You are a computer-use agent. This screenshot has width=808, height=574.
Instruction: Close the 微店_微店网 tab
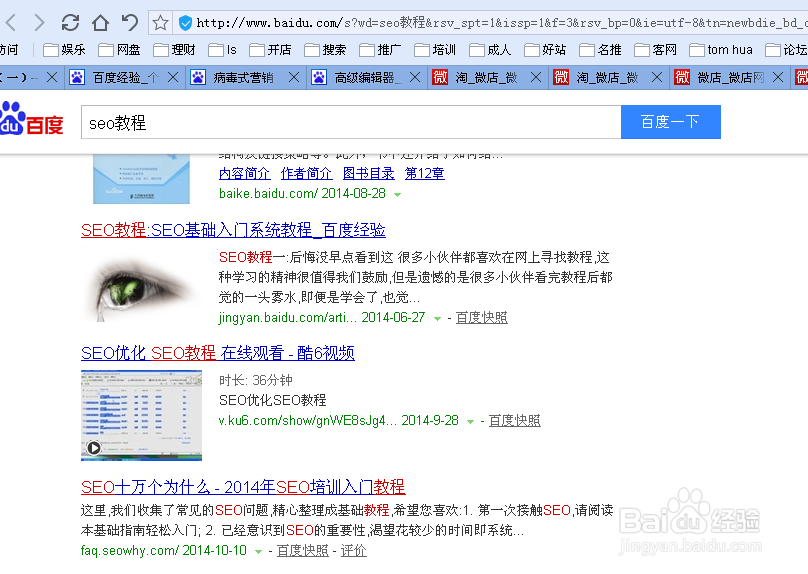click(x=778, y=78)
